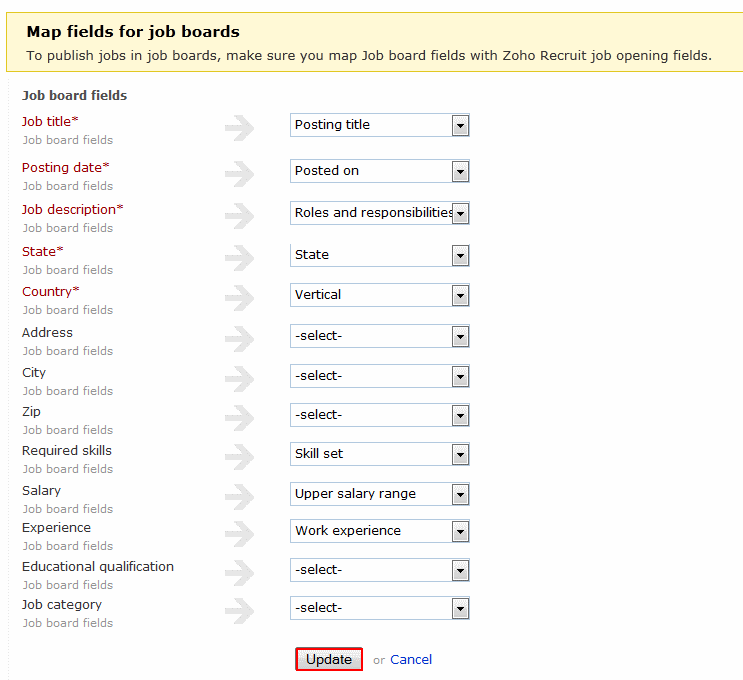This screenshot has width=743, height=680.
Task: Click the Cancel link
Action: 411,659
